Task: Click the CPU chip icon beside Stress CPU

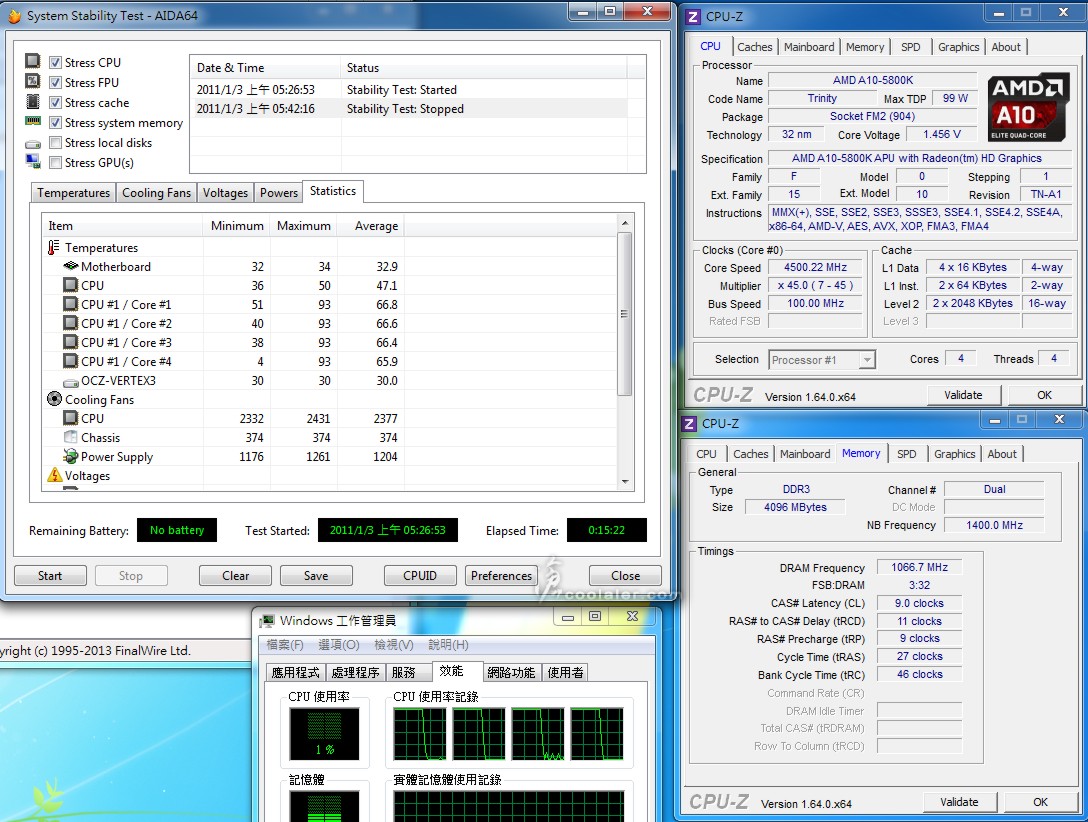Action: pos(33,61)
